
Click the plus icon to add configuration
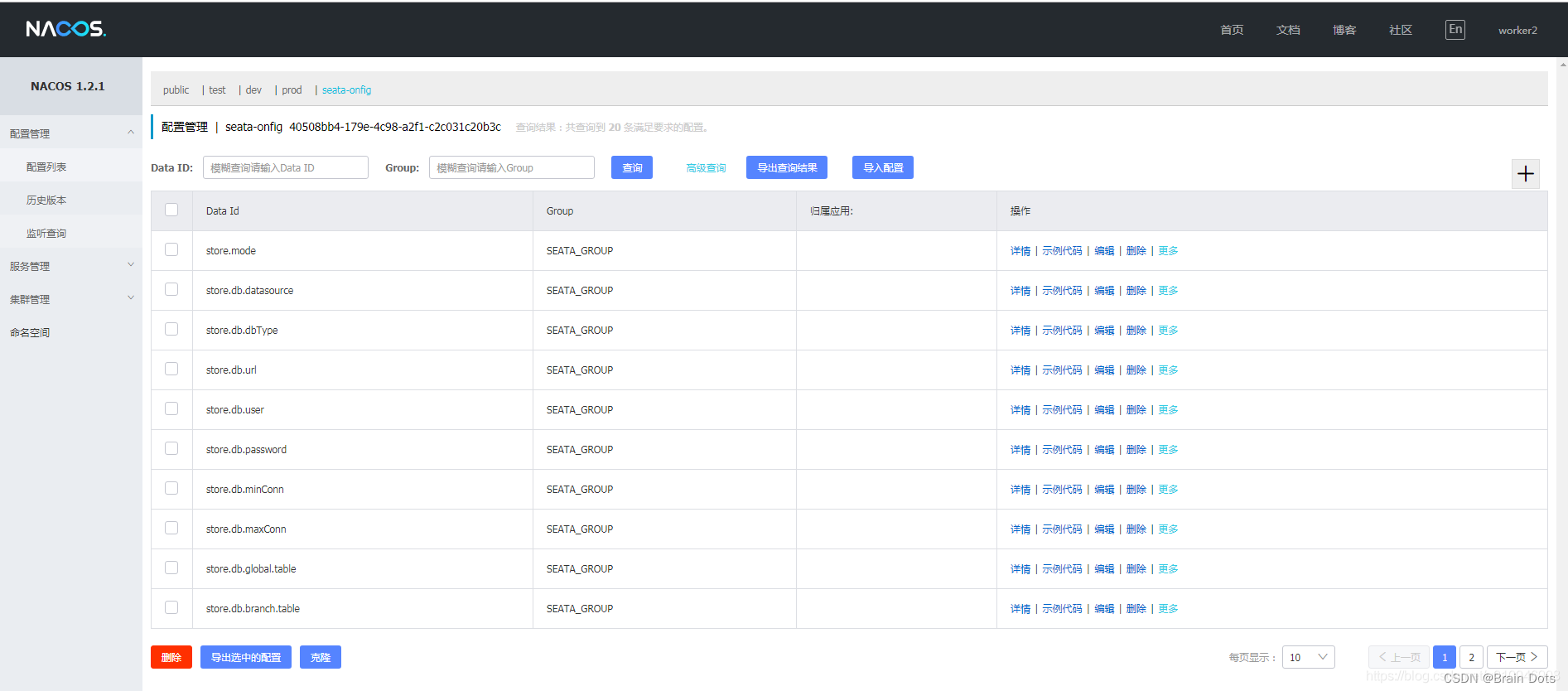click(x=1525, y=174)
